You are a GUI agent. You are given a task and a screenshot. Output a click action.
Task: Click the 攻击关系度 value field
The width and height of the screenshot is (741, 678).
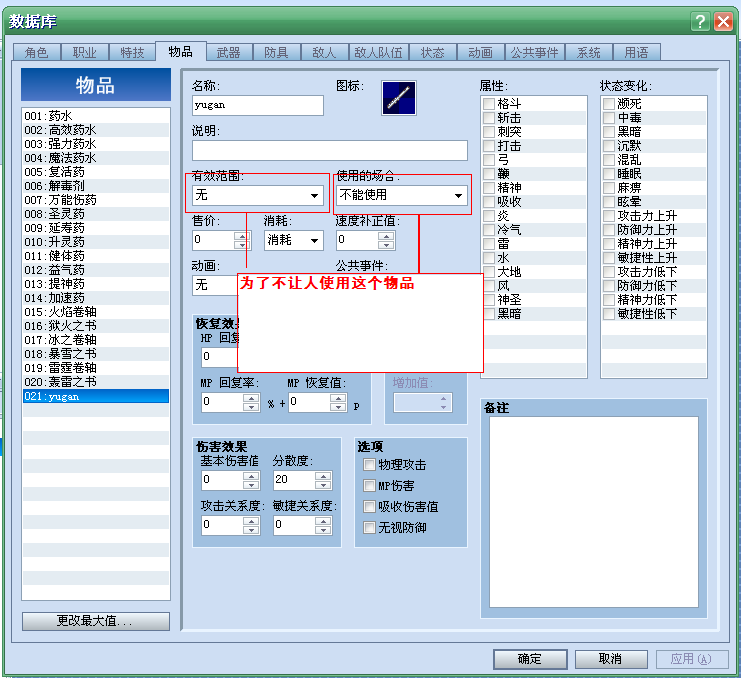pos(223,525)
